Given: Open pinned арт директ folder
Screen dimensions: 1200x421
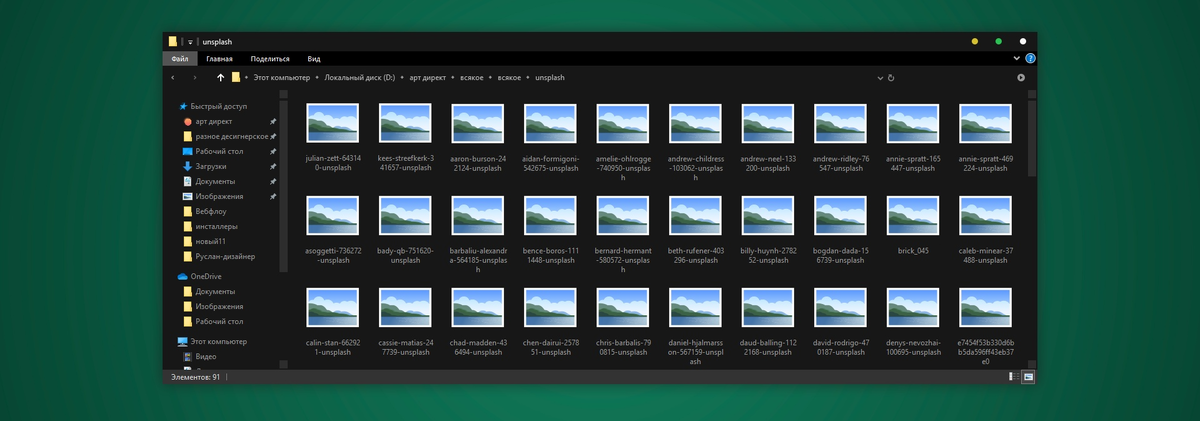Looking at the screenshot, I should tap(207, 121).
